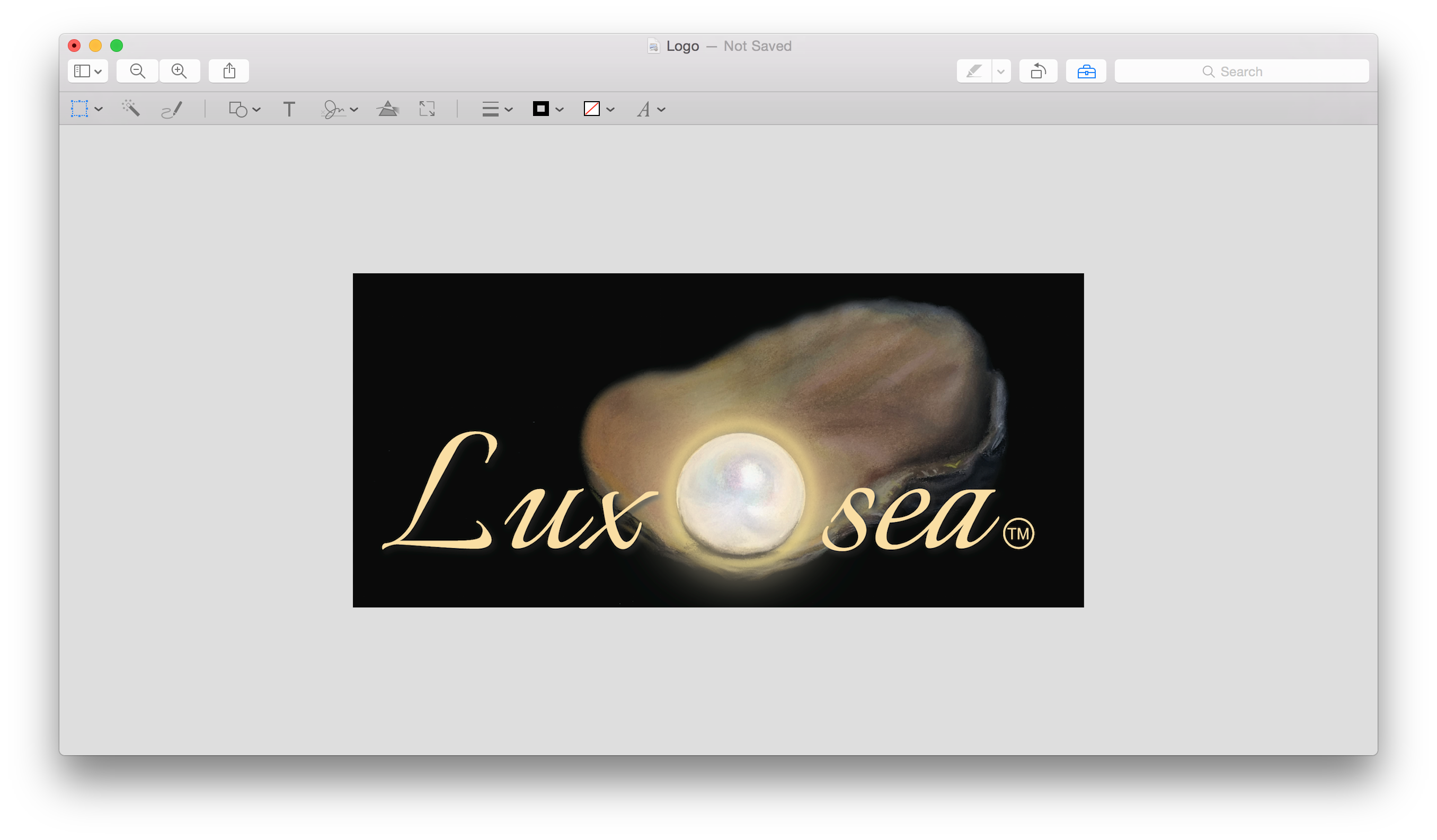Click the zoom out magnifier
The height and width of the screenshot is (840, 1437).
[x=137, y=71]
